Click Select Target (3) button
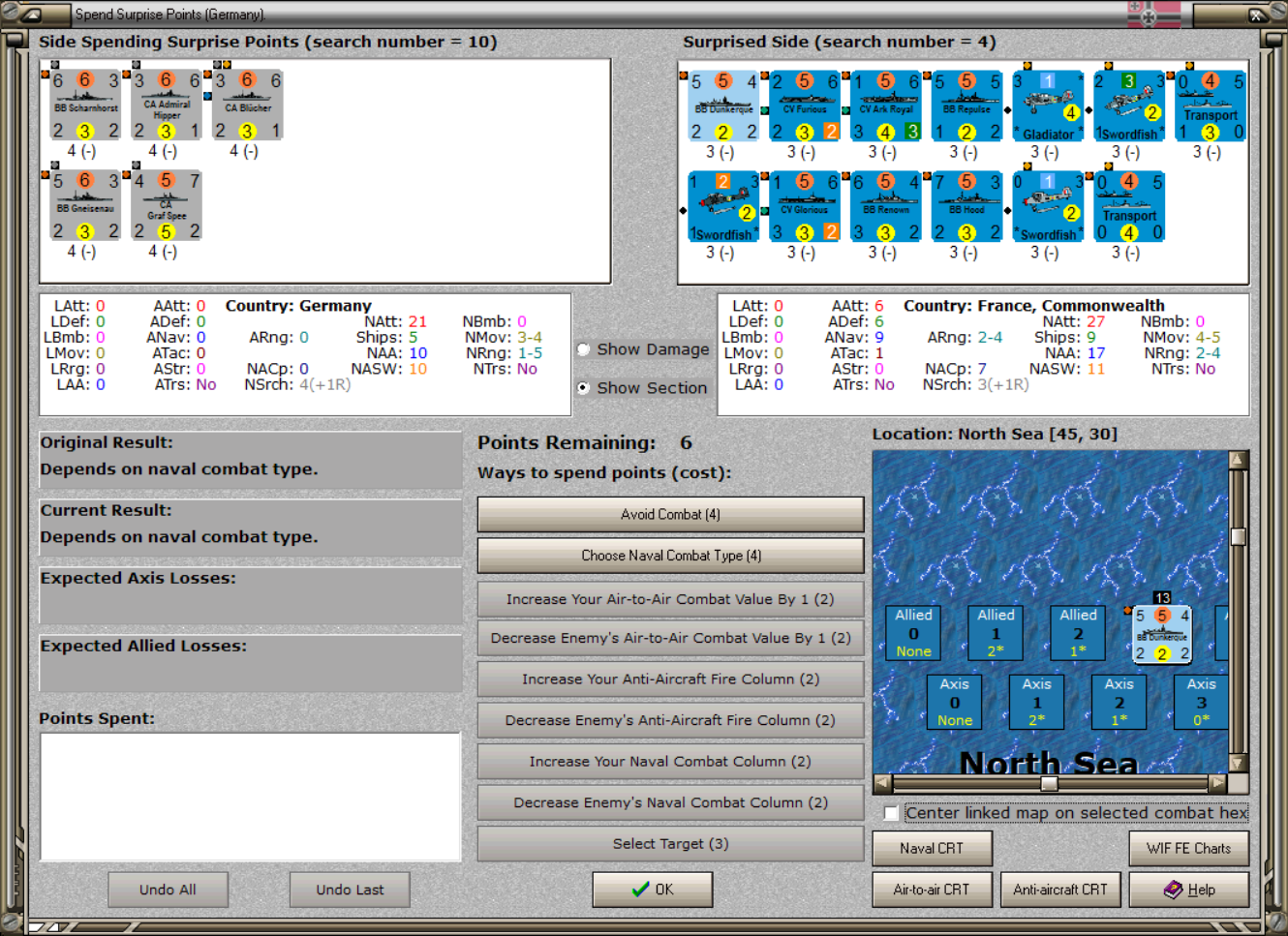The image size is (1288, 936). 670,844
